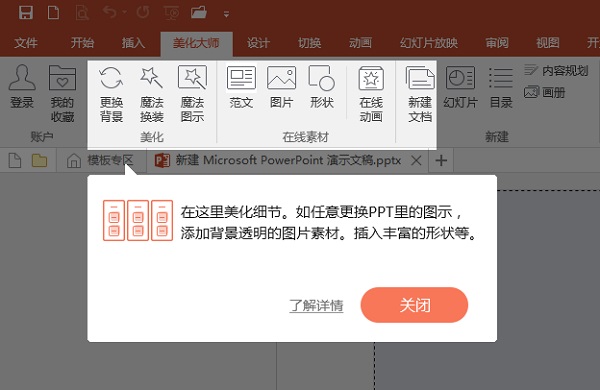Screen dimensions: 600x390
Task: Click the new file icon on document tab bar
Action: (x=15, y=160)
